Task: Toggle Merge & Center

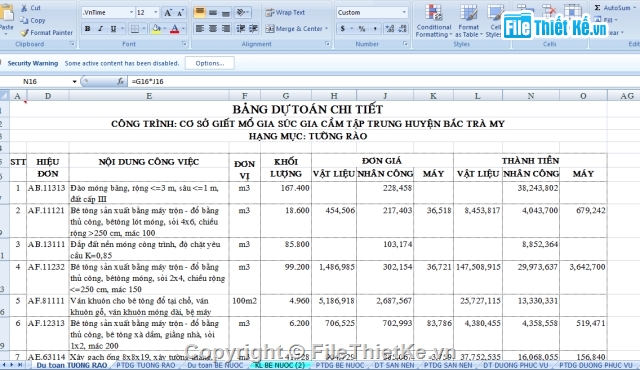Action: click(294, 29)
